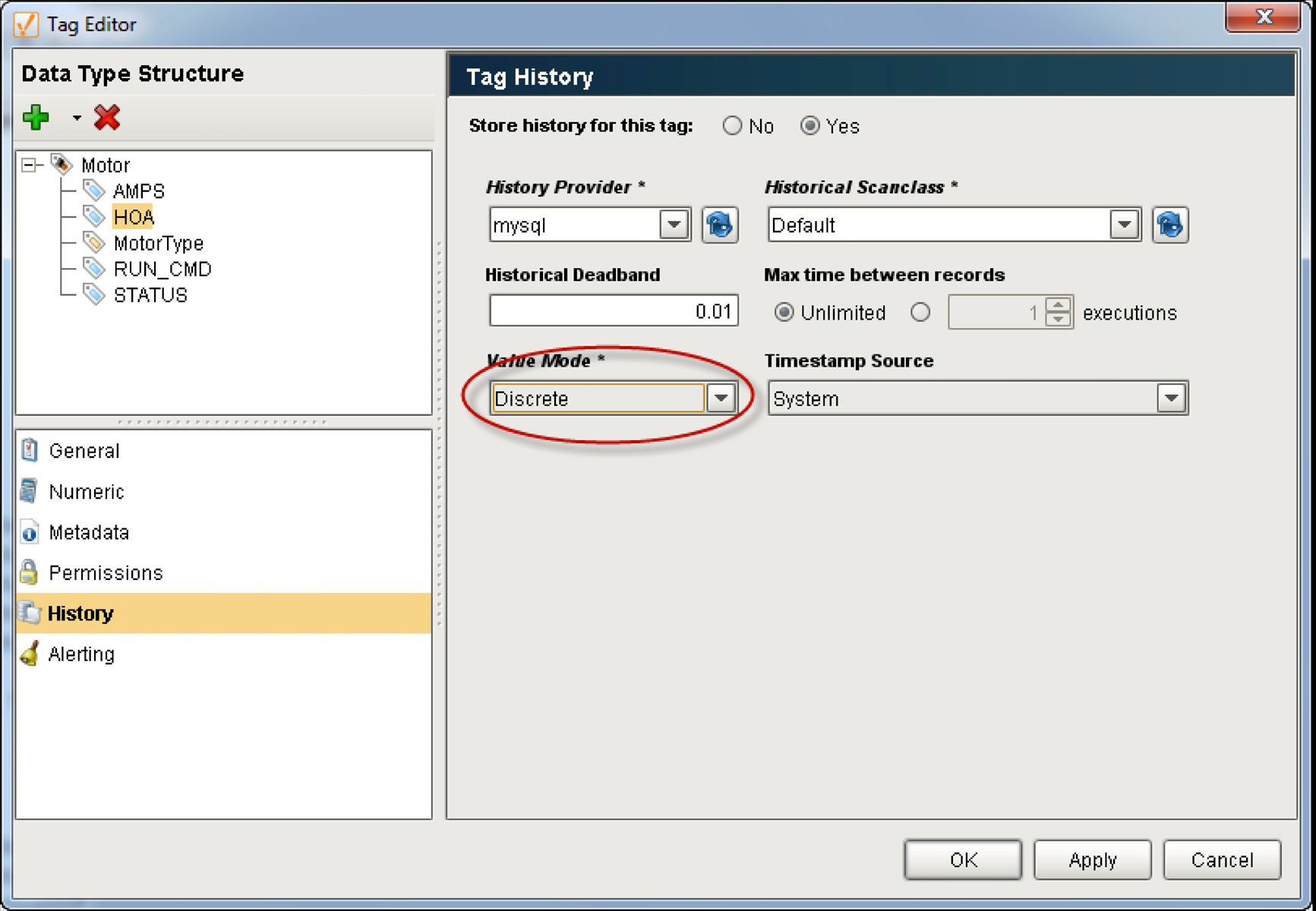
Task: Open the Timestamp Source dropdown
Action: click(1171, 398)
